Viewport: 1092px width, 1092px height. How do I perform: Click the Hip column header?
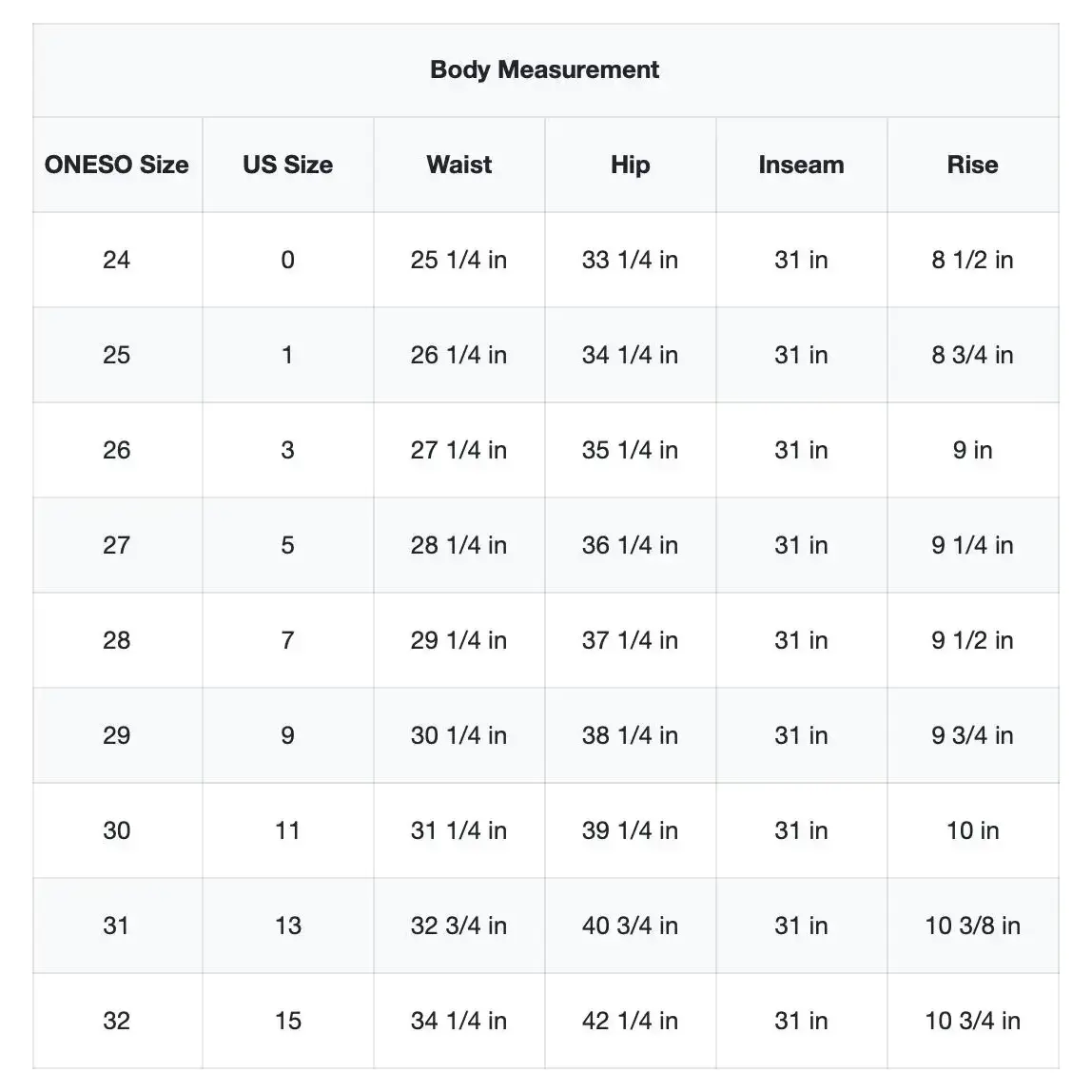tap(630, 165)
